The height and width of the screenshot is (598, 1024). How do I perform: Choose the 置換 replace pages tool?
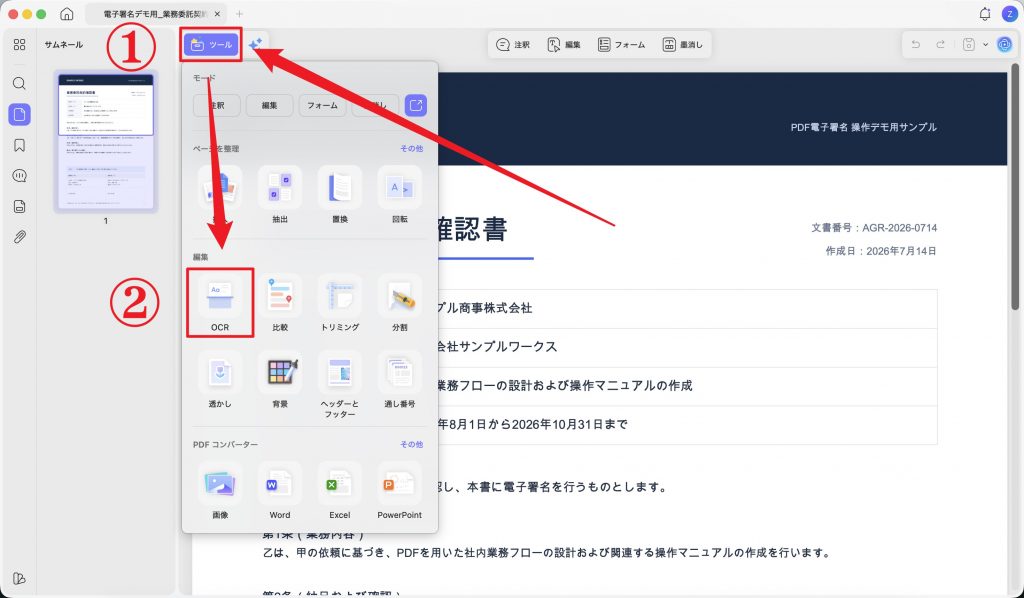coord(340,195)
